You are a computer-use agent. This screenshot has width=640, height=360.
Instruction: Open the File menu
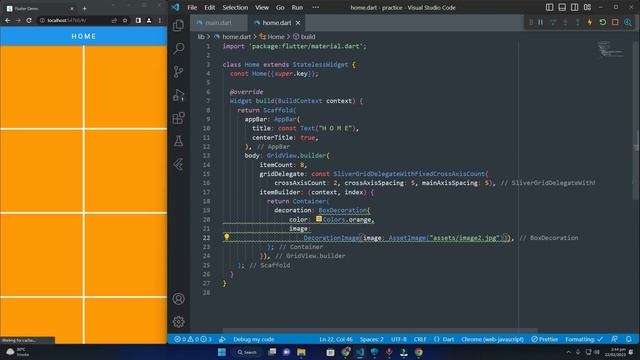[192, 7]
